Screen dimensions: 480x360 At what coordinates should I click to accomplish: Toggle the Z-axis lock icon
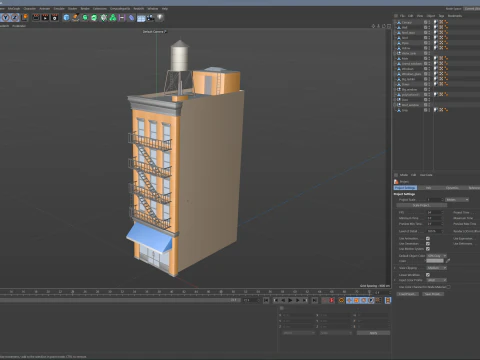pos(15,17)
